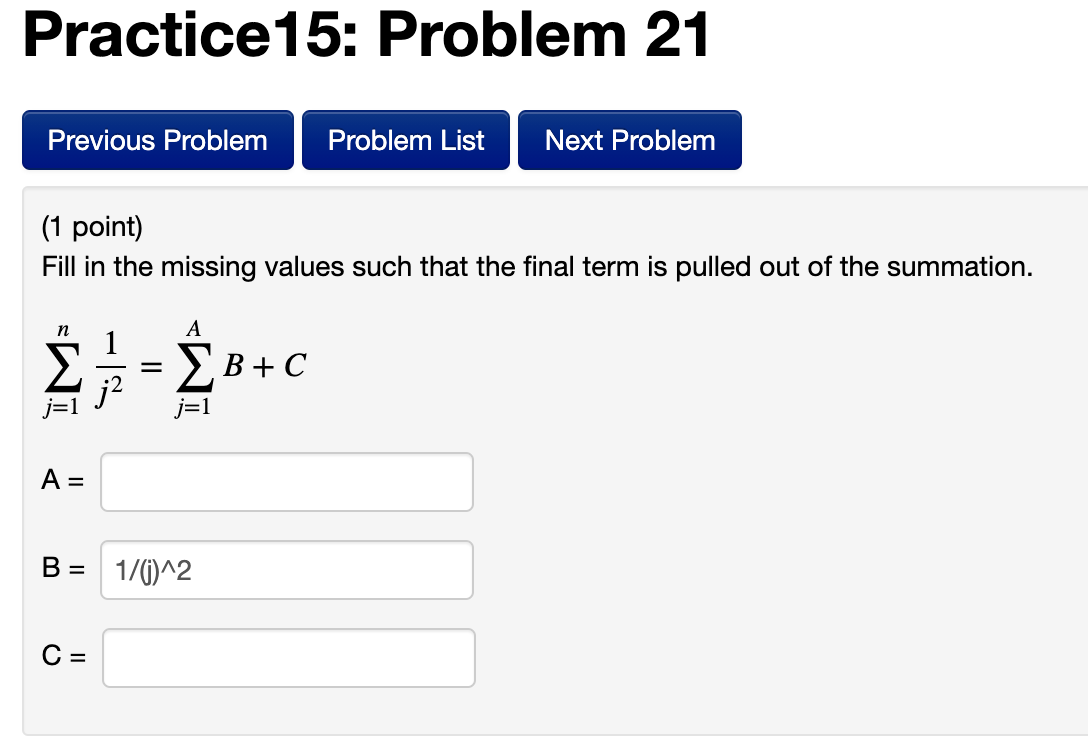Navigate back via Previous Problem
The height and width of the screenshot is (736, 1088).
tap(157, 140)
